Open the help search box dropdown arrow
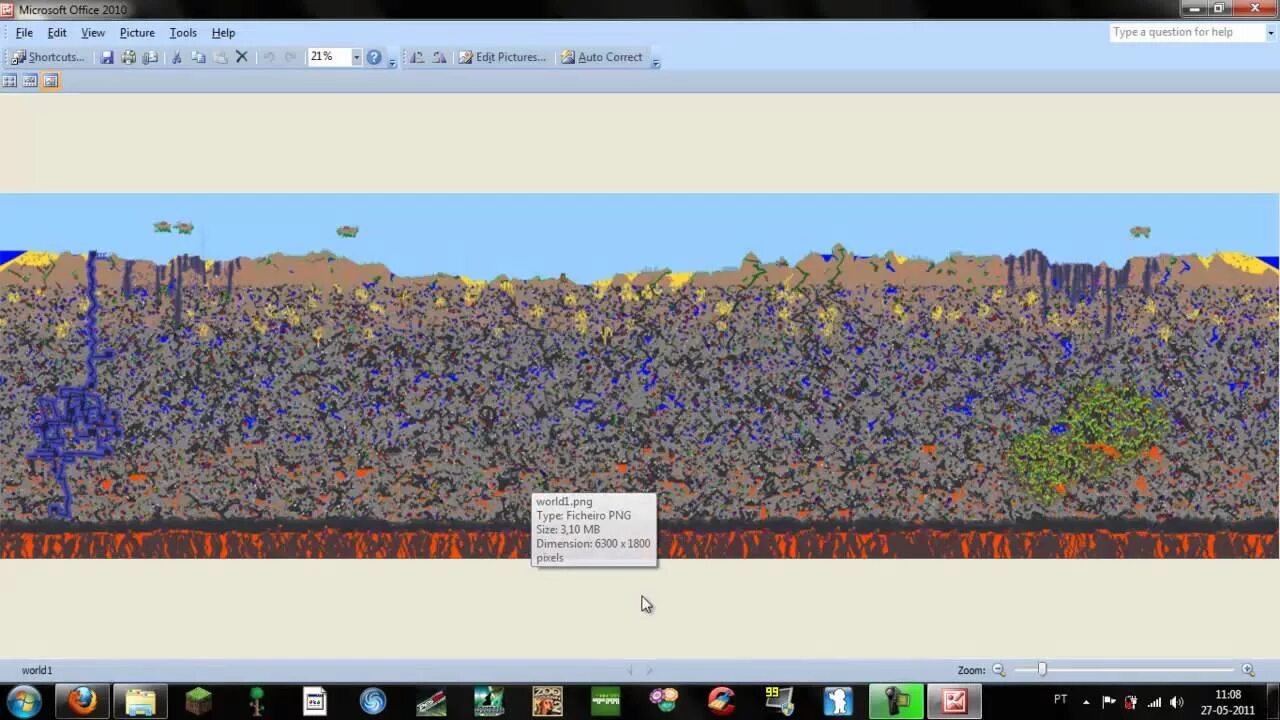 (1271, 33)
